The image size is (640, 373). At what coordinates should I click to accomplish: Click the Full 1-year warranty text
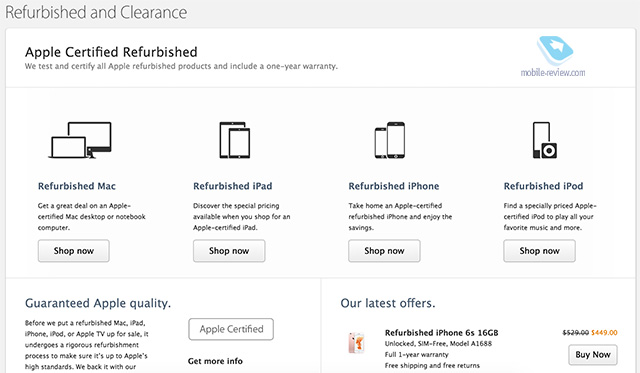[x=416, y=355]
